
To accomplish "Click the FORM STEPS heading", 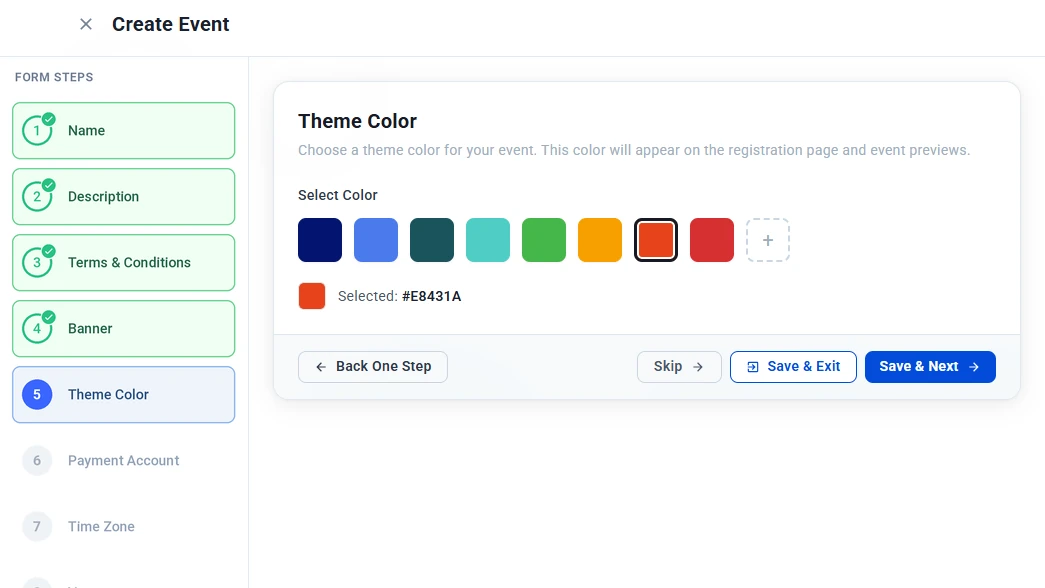I will (x=54, y=77).
